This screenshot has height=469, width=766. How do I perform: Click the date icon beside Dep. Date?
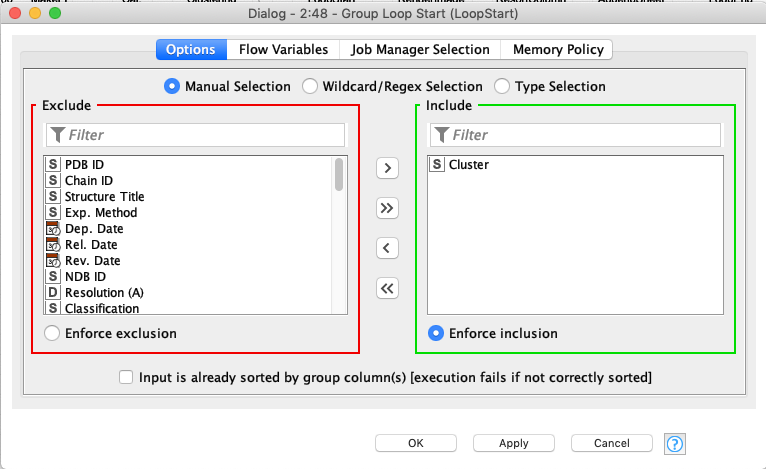pyautogui.click(x=53, y=229)
